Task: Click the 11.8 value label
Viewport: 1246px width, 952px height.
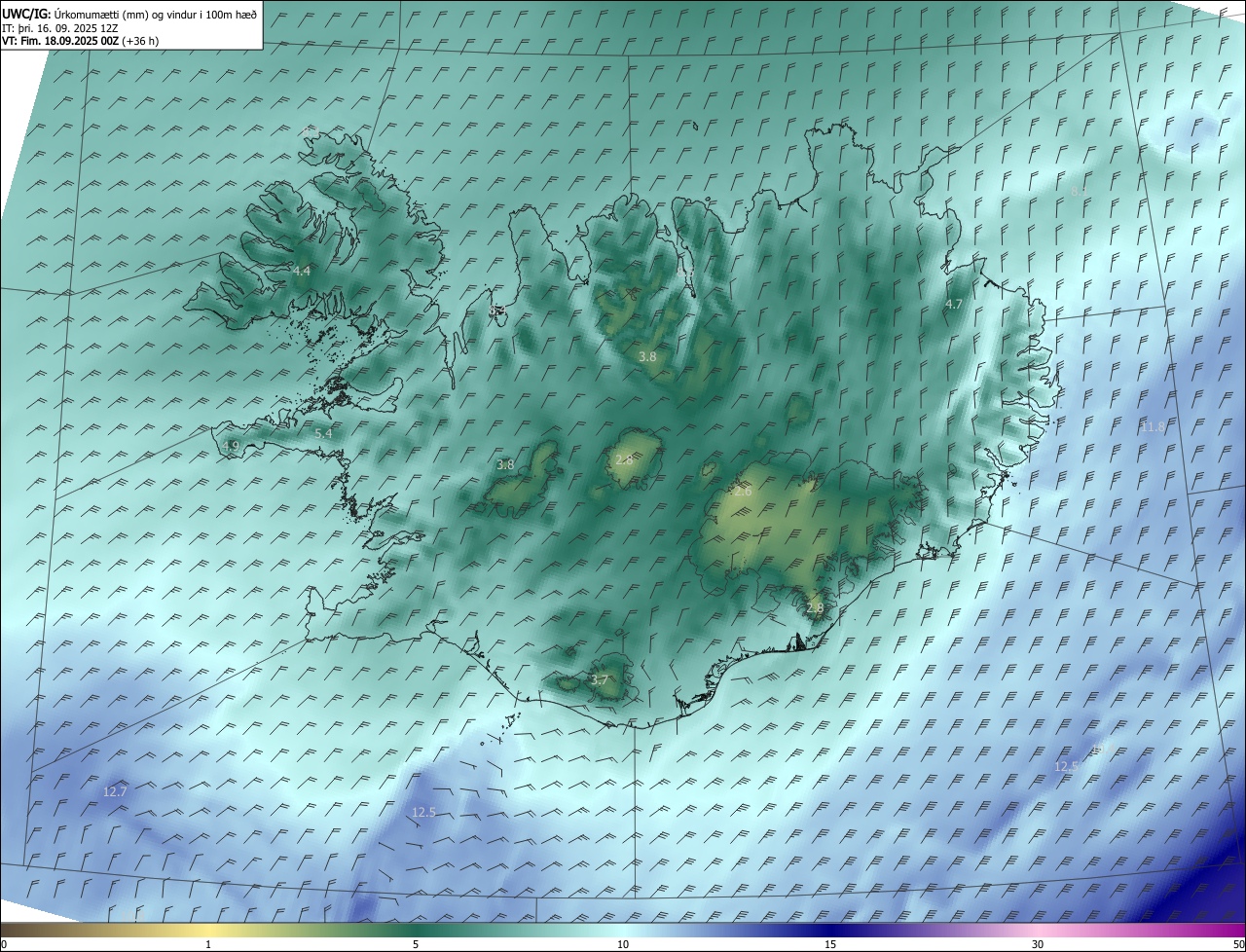Action: tap(1153, 427)
